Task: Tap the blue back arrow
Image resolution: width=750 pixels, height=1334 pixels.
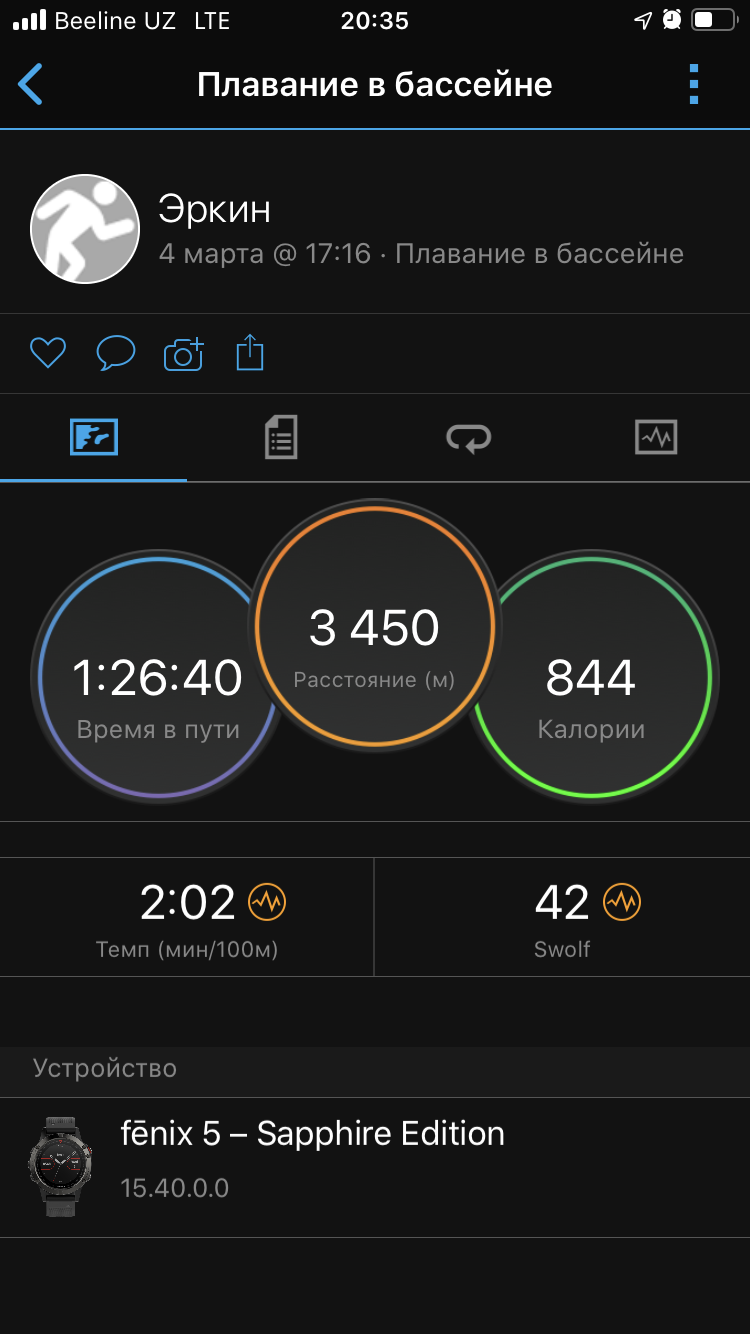Action: [31, 85]
